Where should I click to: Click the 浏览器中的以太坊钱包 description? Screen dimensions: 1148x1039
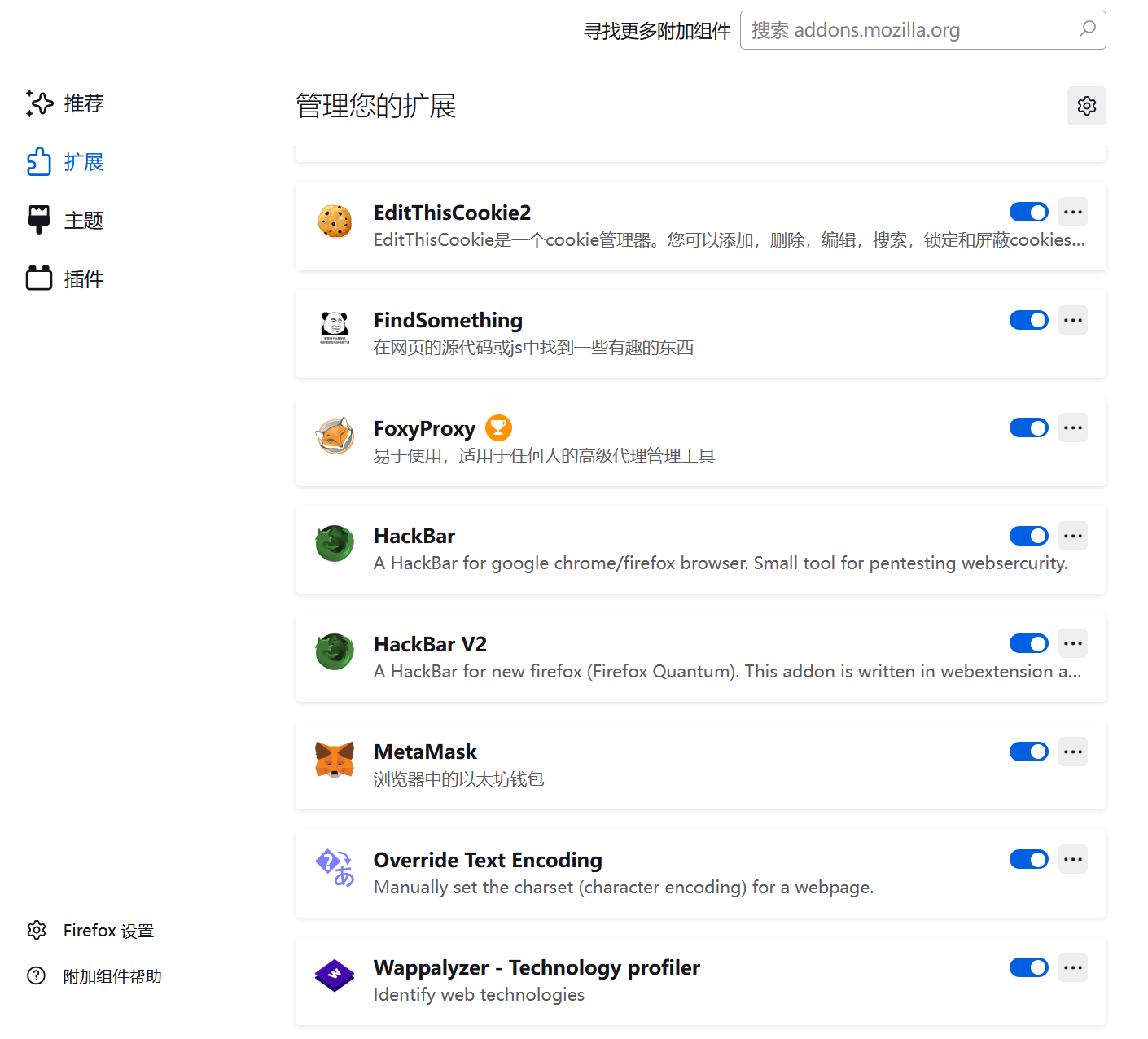pos(458,779)
